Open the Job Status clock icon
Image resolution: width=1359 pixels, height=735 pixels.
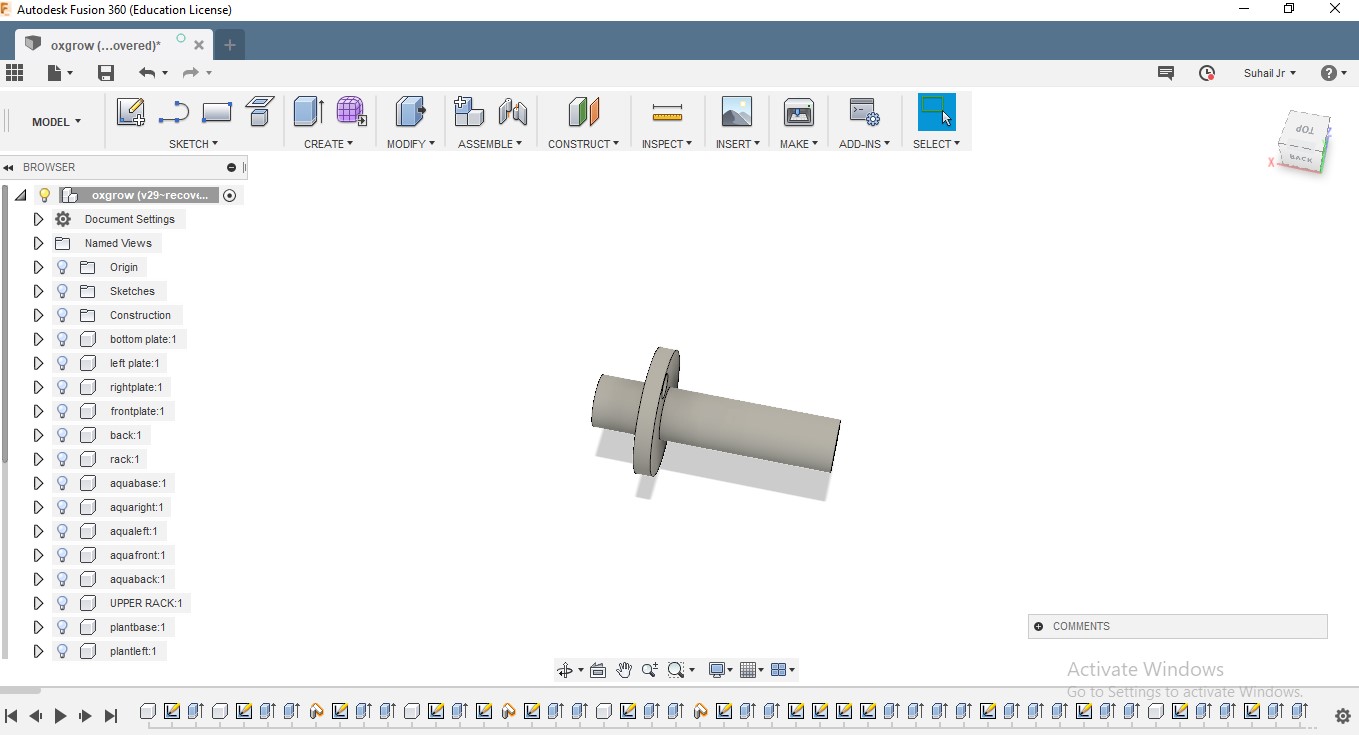tap(1207, 73)
